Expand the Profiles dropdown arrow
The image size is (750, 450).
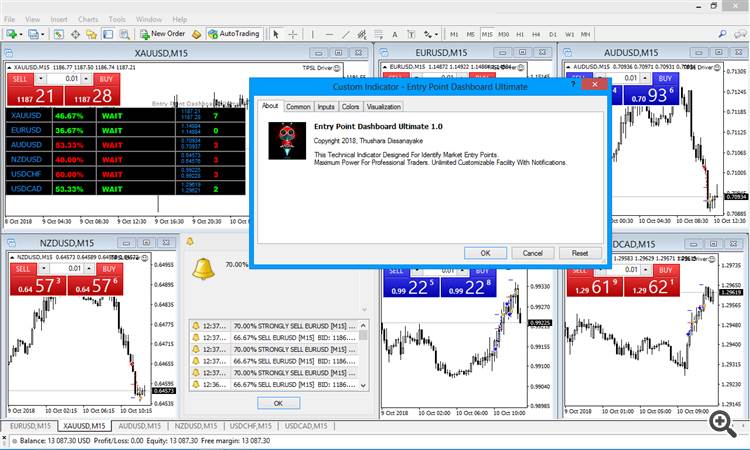[x=43, y=34]
